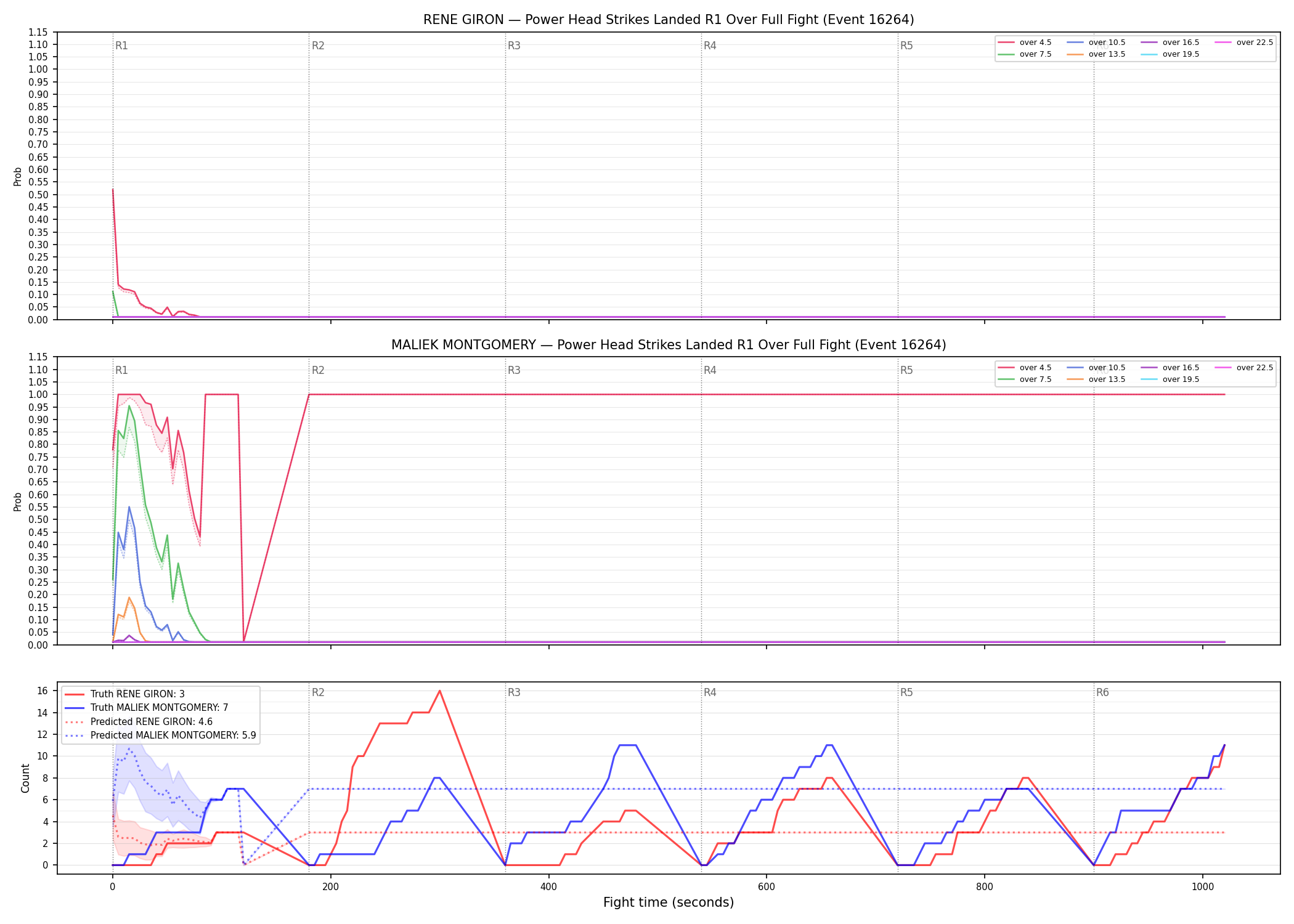Click 'over 4.5' legend entry in Rene Giron chart

pyautogui.click(x=1025, y=43)
